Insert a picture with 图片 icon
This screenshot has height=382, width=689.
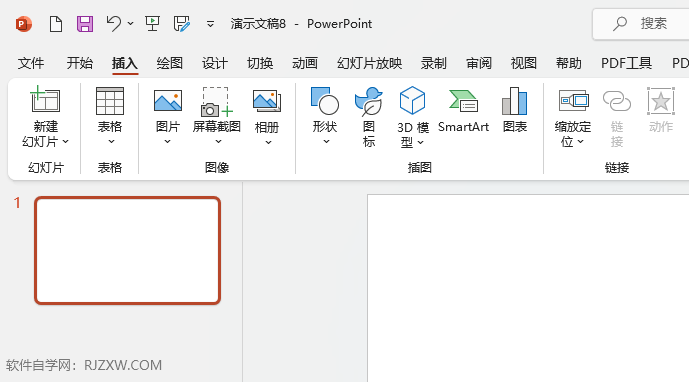(168, 101)
